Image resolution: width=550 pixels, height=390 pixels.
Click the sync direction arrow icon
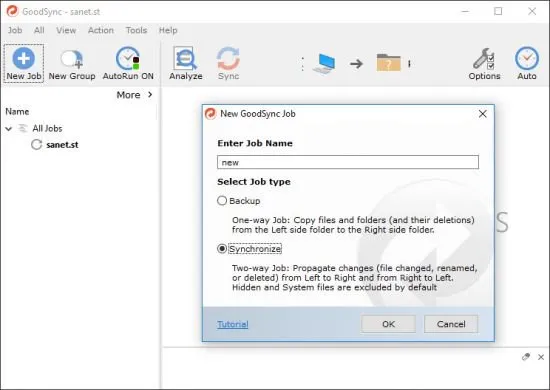356,64
